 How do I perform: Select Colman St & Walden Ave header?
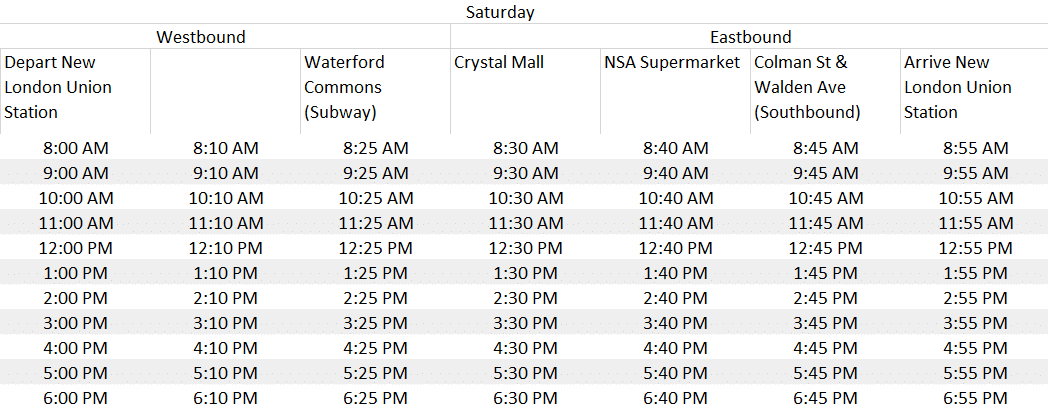pyautogui.click(x=825, y=91)
